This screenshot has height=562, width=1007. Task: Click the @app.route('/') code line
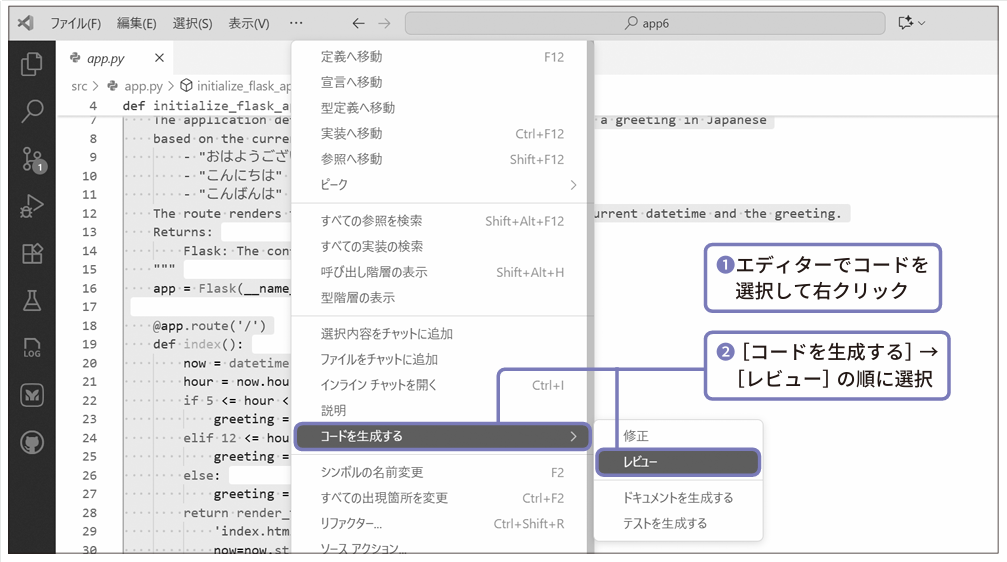(209, 326)
